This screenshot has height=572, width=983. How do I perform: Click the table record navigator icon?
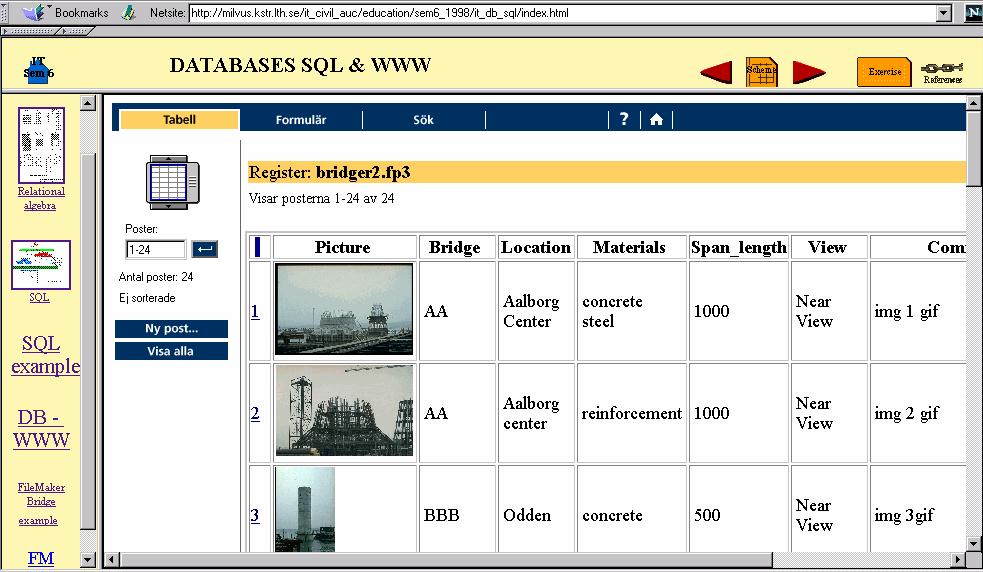[x=173, y=182]
